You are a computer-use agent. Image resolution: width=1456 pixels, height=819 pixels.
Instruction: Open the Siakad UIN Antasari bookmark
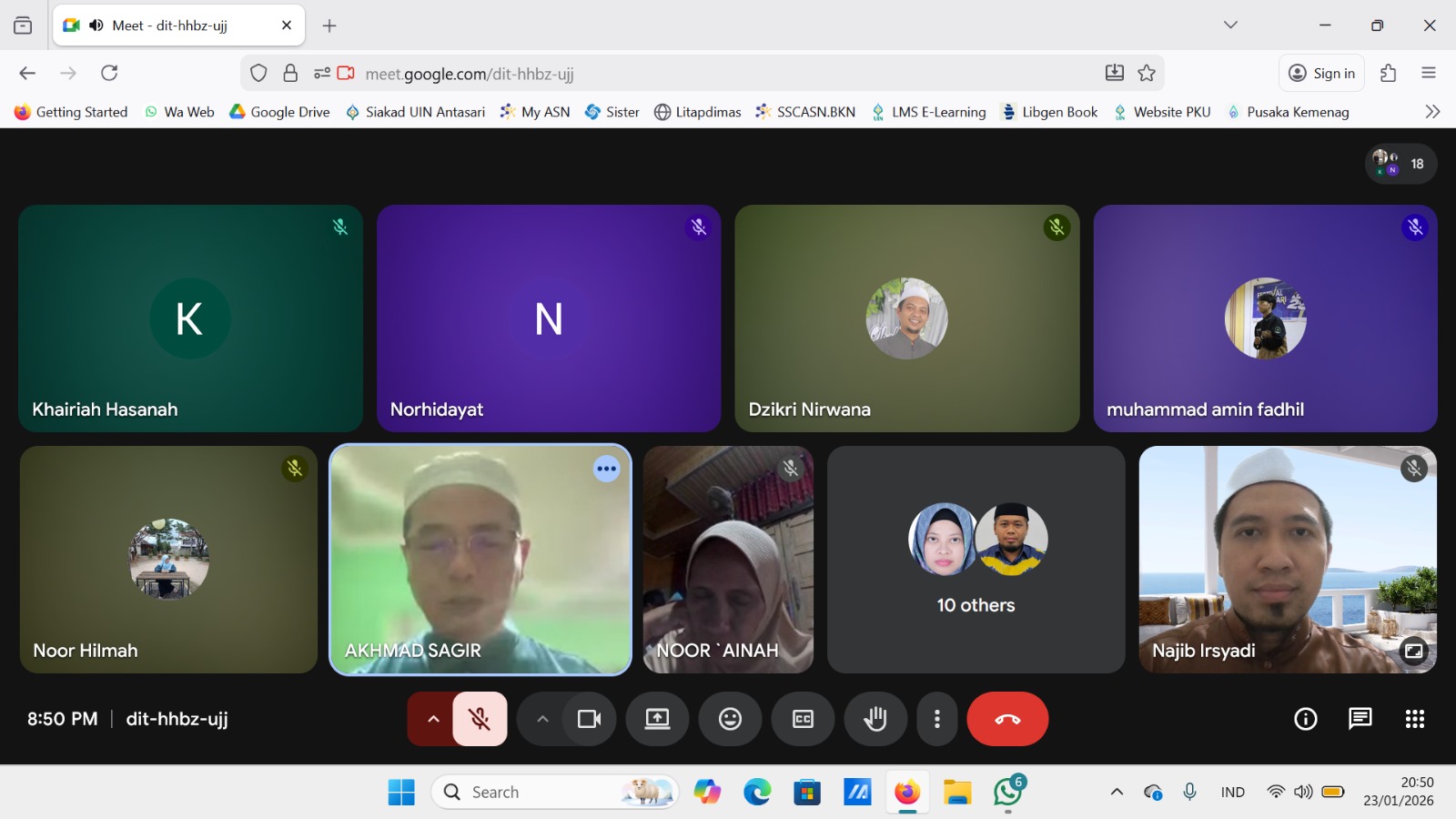(x=415, y=112)
